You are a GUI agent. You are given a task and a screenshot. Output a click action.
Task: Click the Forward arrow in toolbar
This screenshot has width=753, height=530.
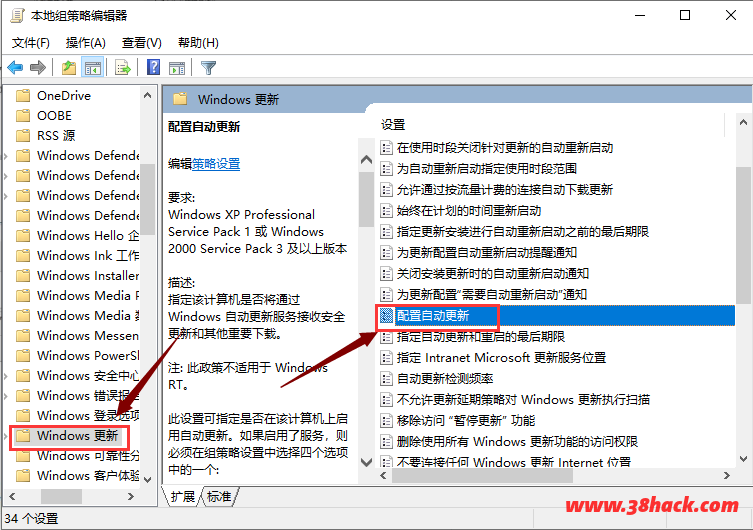[x=38, y=68]
